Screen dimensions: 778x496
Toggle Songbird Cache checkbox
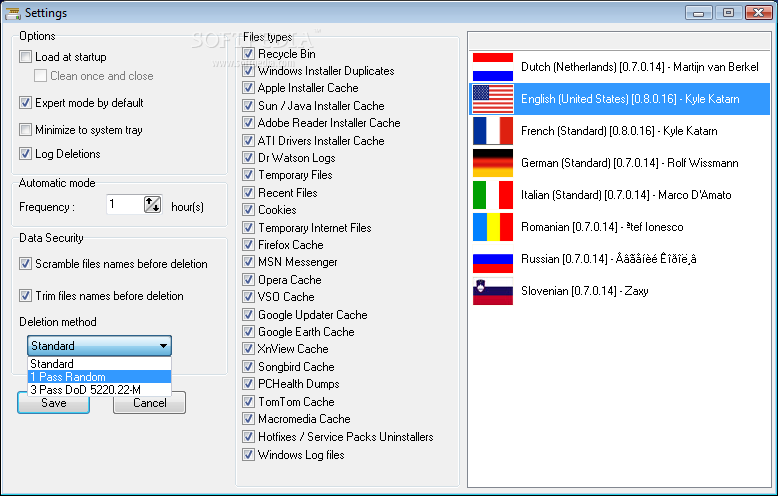click(248, 367)
